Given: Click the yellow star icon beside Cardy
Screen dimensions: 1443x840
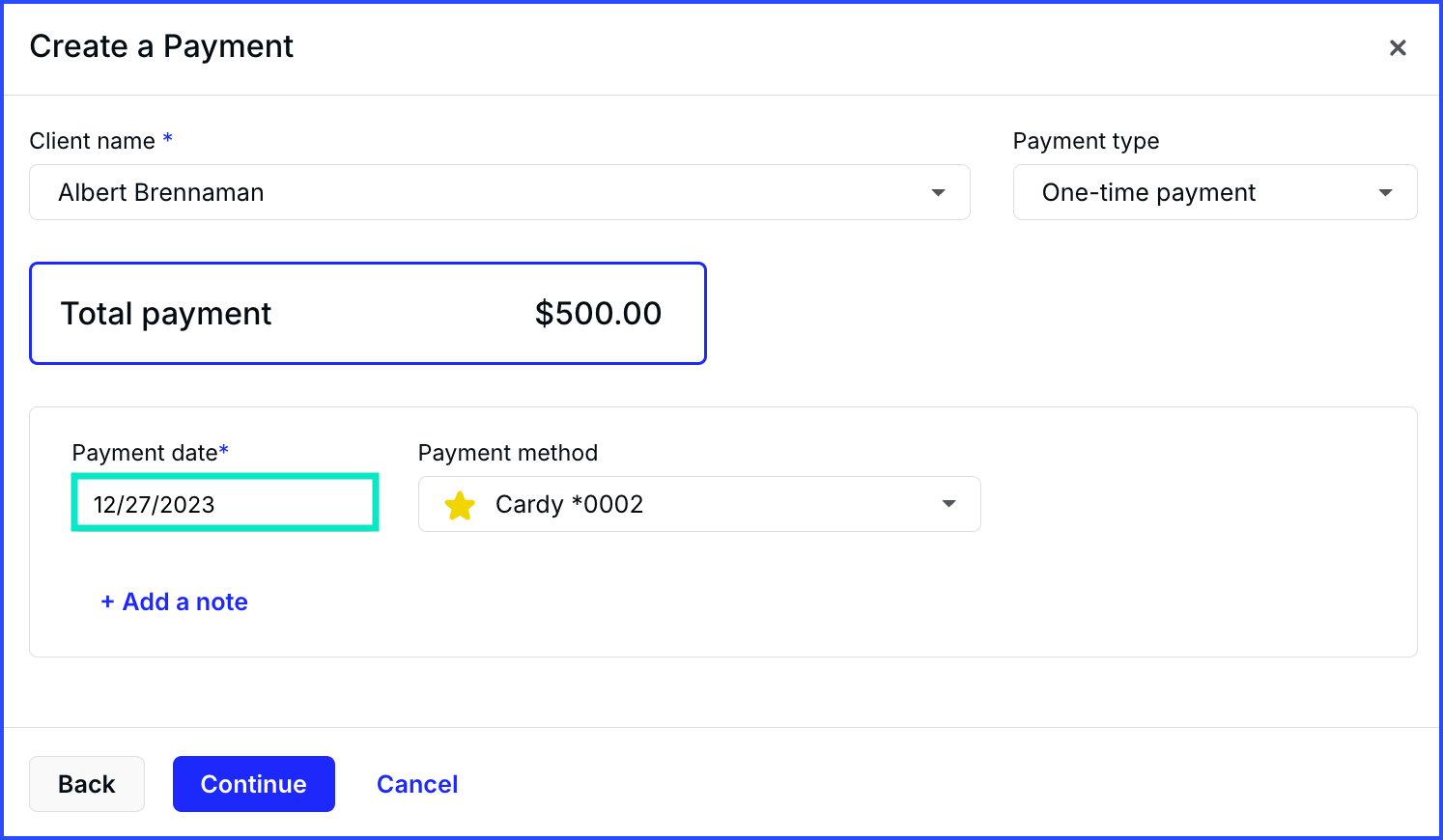Looking at the screenshot, I should [460, 505].
